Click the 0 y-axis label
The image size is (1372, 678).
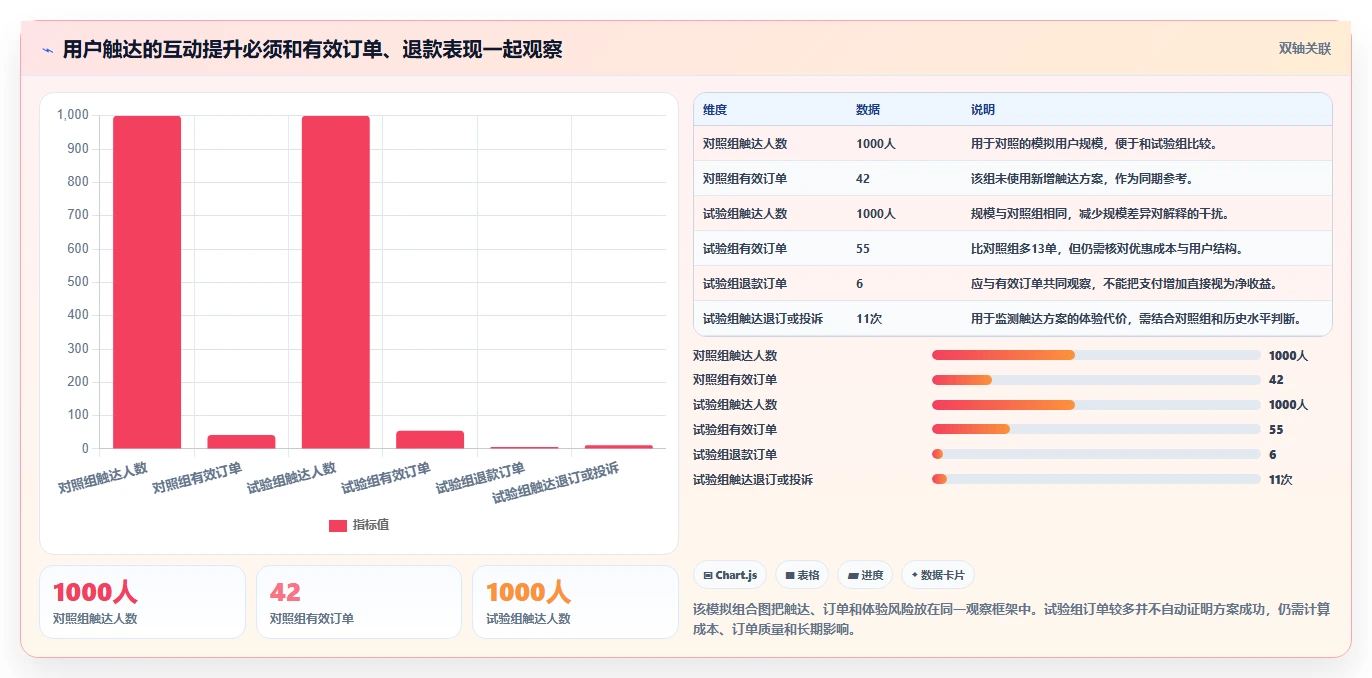[85, 448]
